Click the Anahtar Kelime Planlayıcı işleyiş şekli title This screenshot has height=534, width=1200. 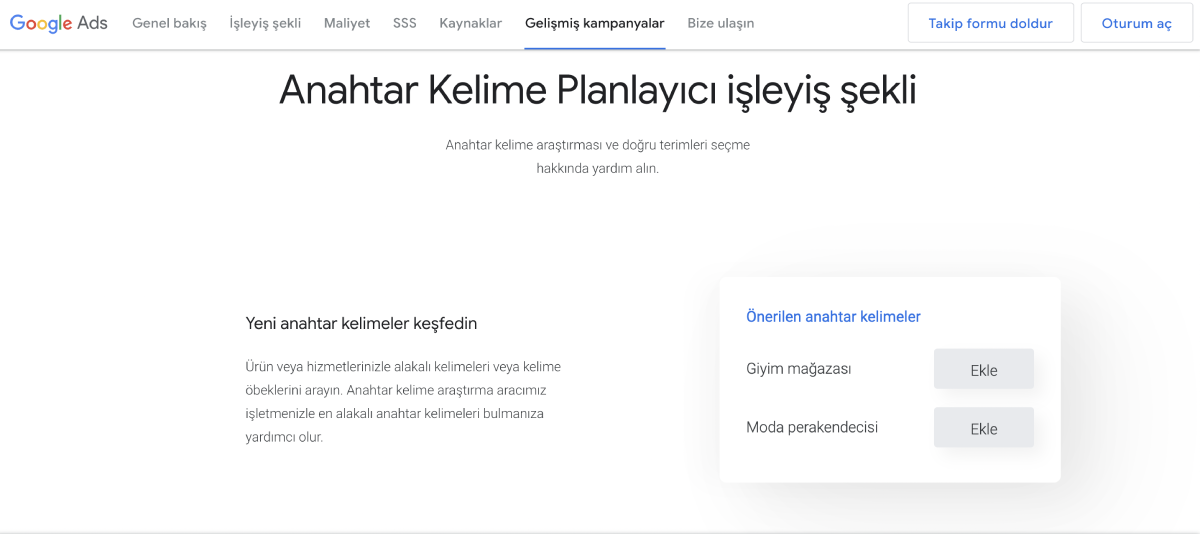(x=597, y=90)
